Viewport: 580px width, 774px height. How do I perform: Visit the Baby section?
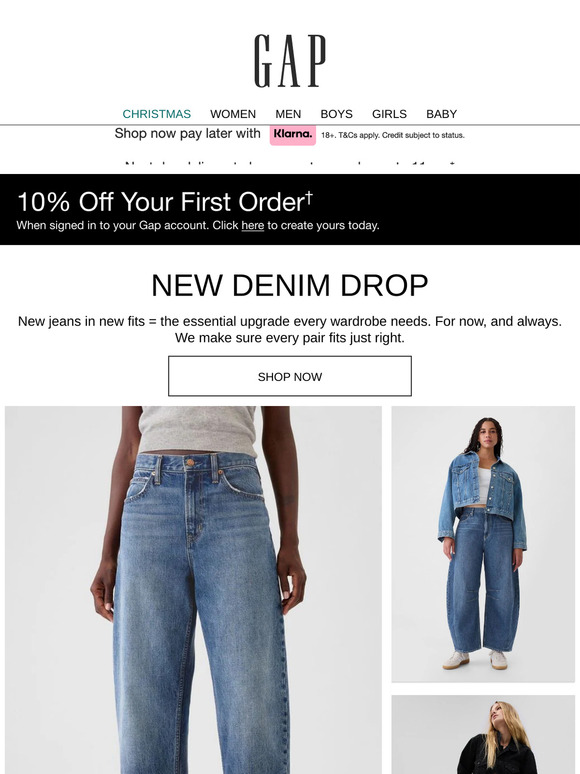(x=441, y=114)
